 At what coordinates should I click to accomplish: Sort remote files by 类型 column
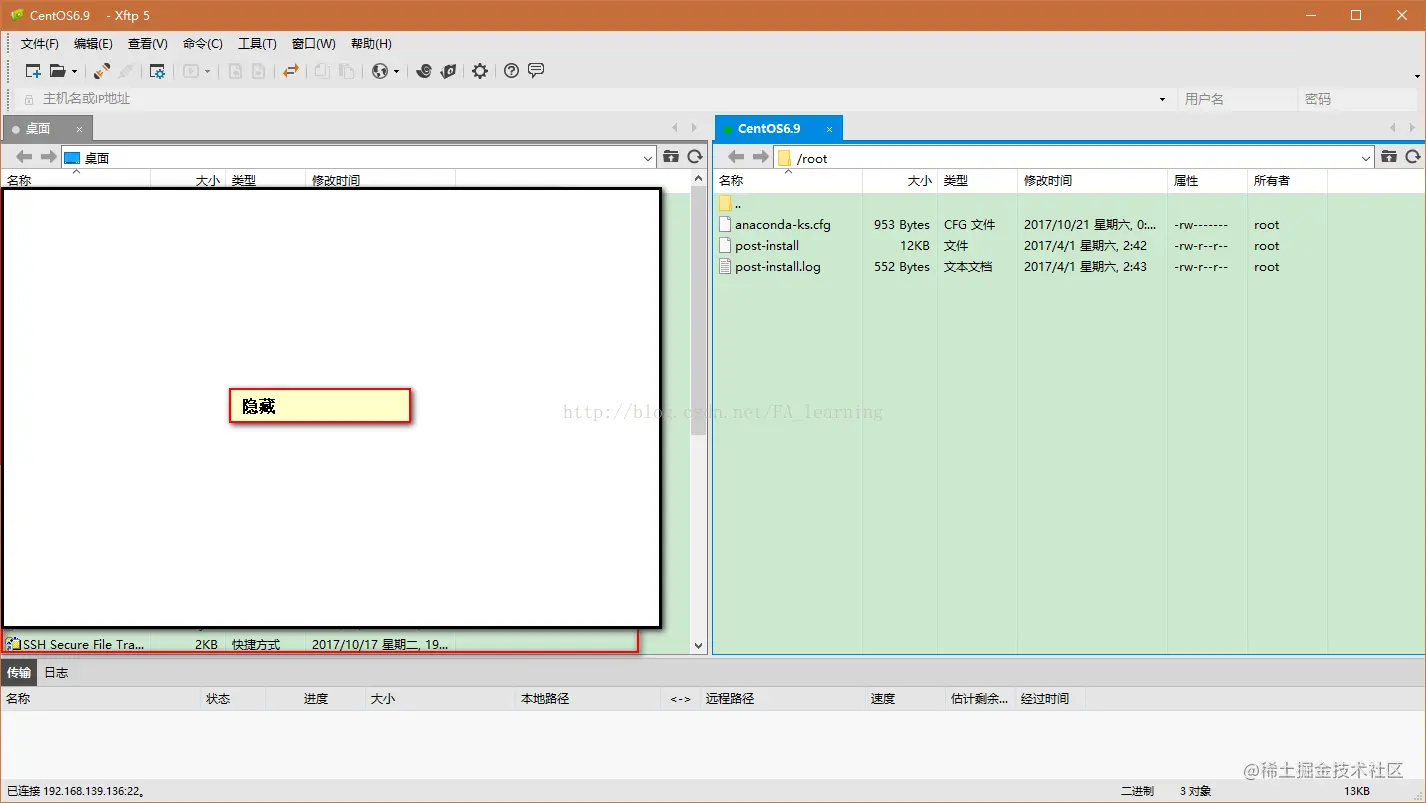point(977,181)
